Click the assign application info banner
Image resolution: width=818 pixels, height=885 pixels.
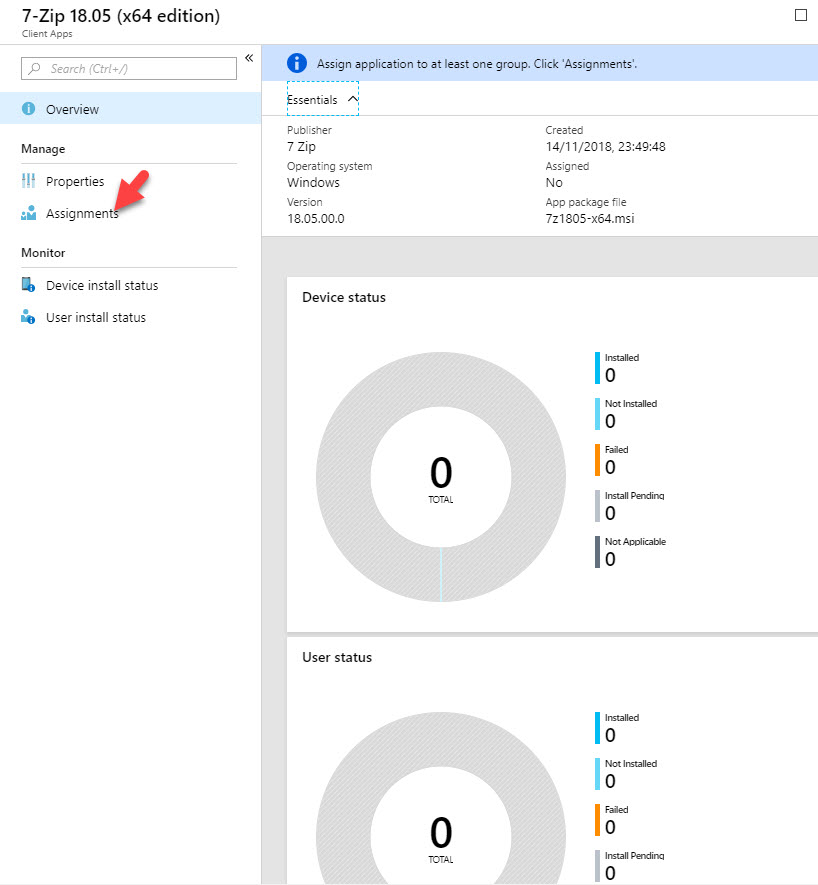(540, 63)
